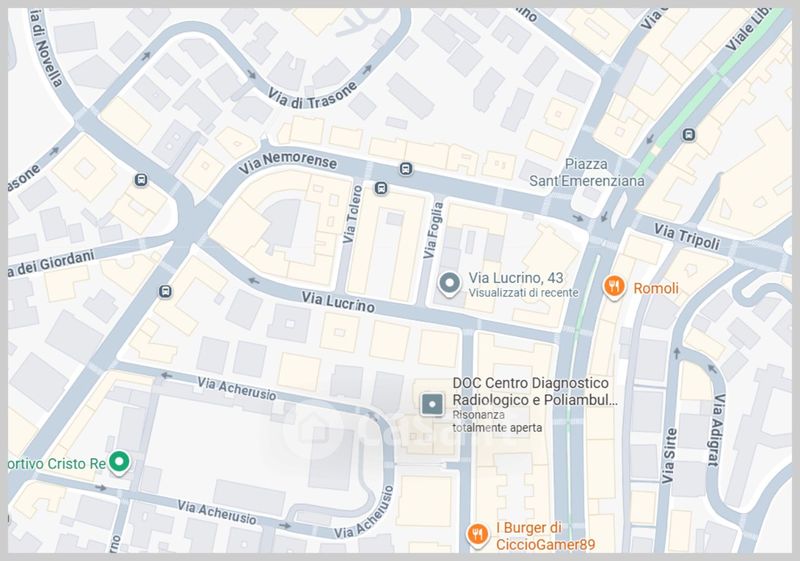Open the I Burger di CiccioGamer89 marker
The height and width of the screenshot is (561, 800).
coord(478,535)
